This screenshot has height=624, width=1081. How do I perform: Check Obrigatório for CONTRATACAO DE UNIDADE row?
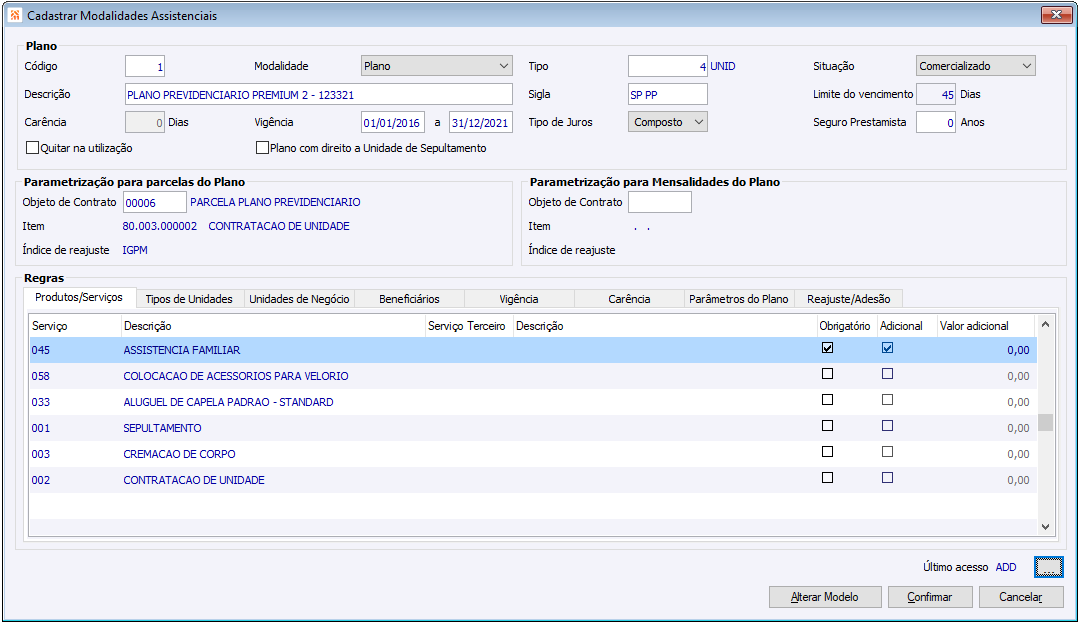(827, 478)
